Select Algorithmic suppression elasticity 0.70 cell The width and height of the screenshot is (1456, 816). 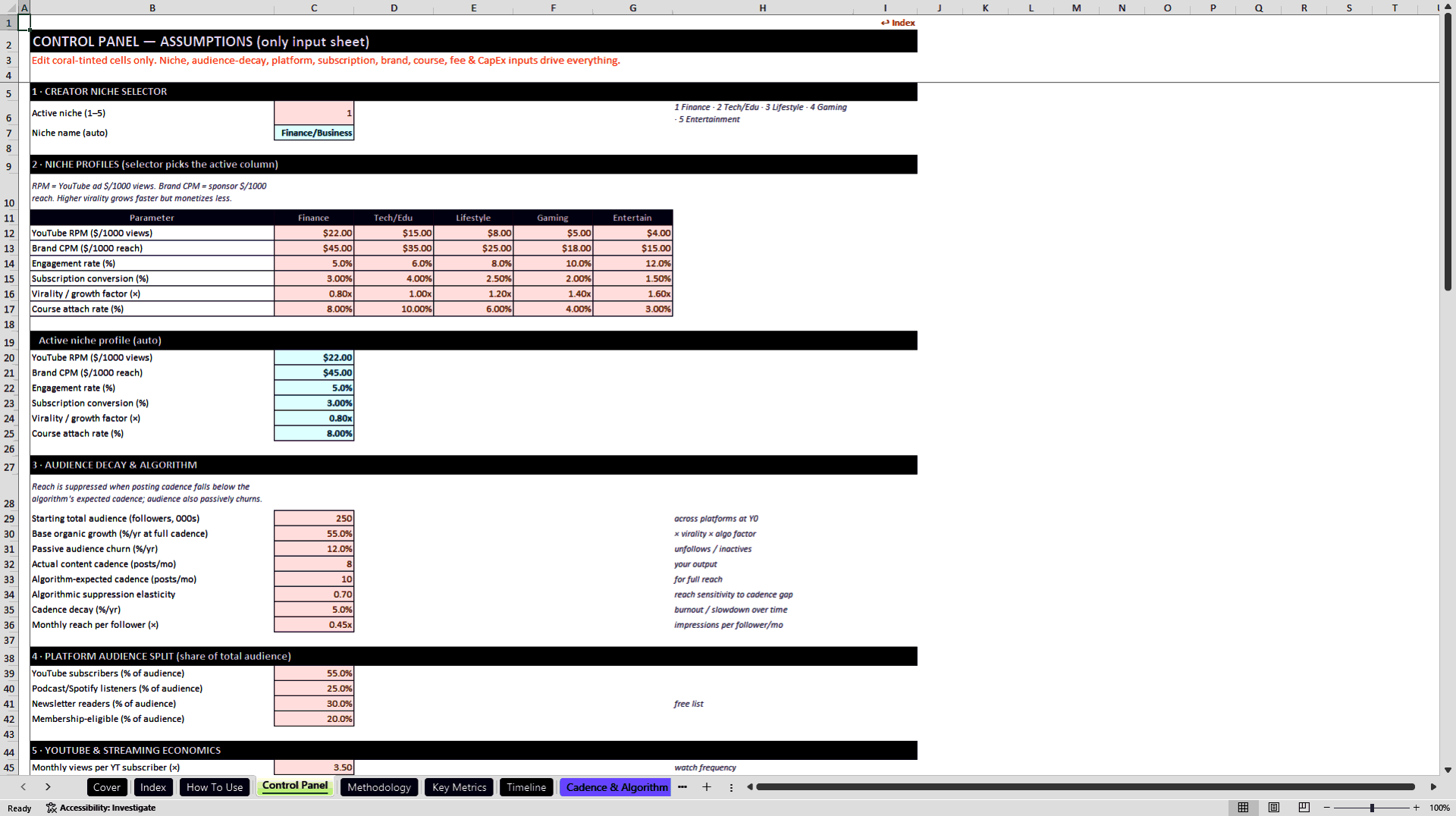(314, 595)
